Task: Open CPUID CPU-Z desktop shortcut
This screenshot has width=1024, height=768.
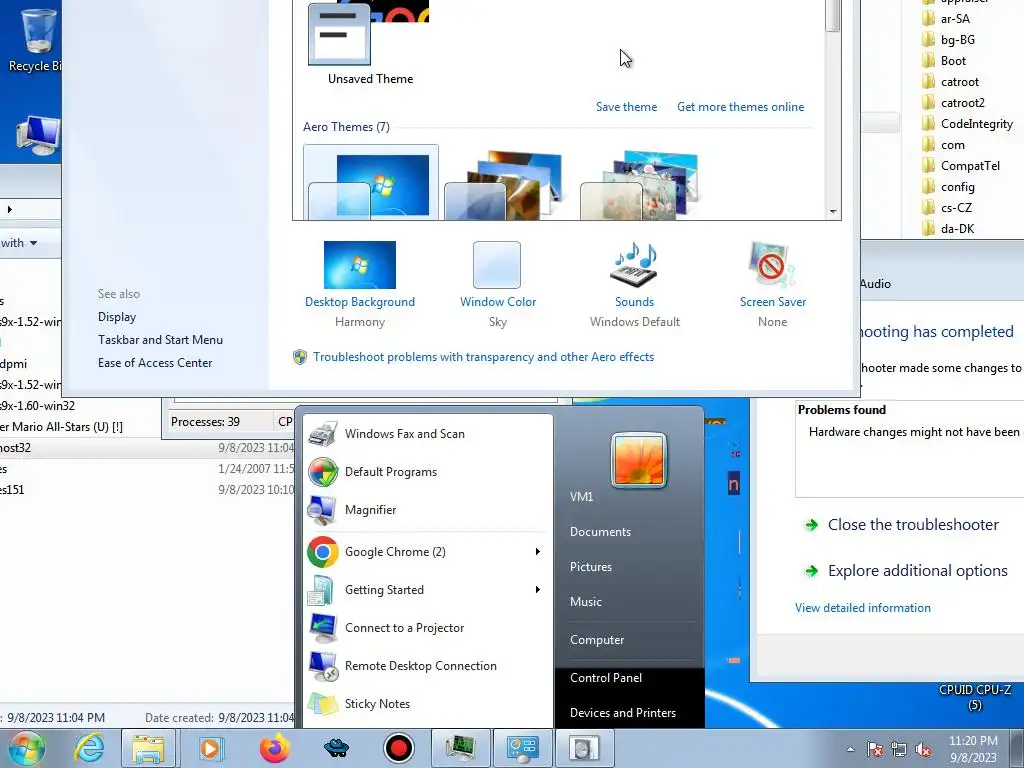Action: (x=974, y=697)
